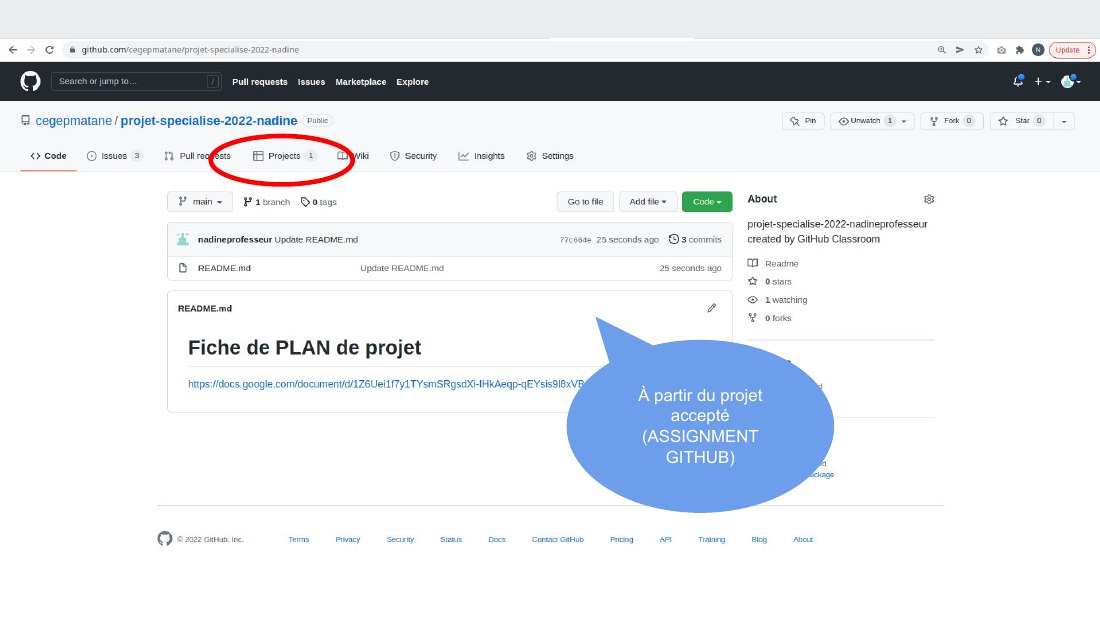1100x619 pixels.
Task: Go back with the browser back arrow
Action: pyautogui.click(x=13, y=50)
